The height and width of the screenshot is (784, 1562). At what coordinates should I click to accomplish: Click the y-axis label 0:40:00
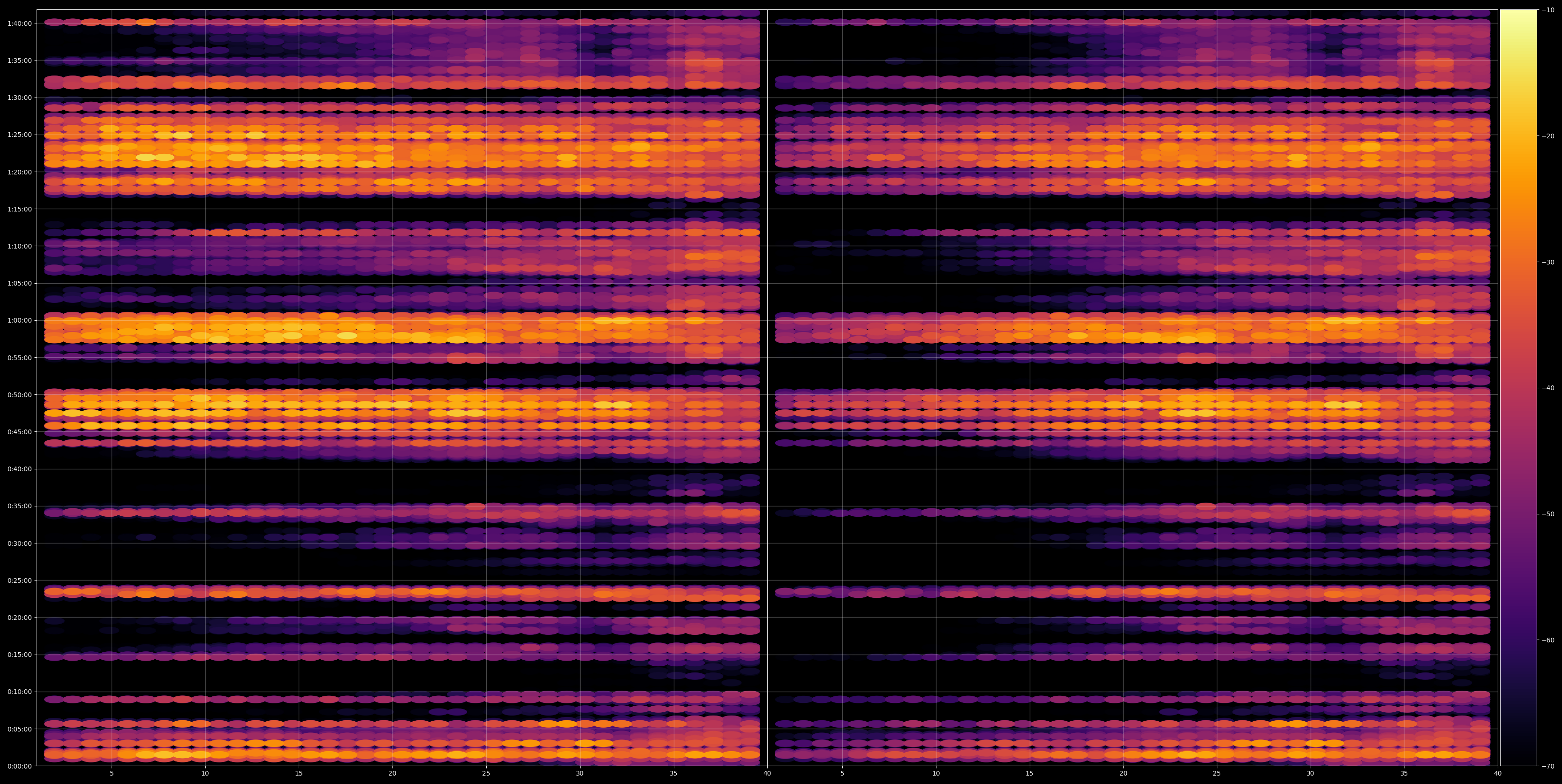[x=19, y=469]
